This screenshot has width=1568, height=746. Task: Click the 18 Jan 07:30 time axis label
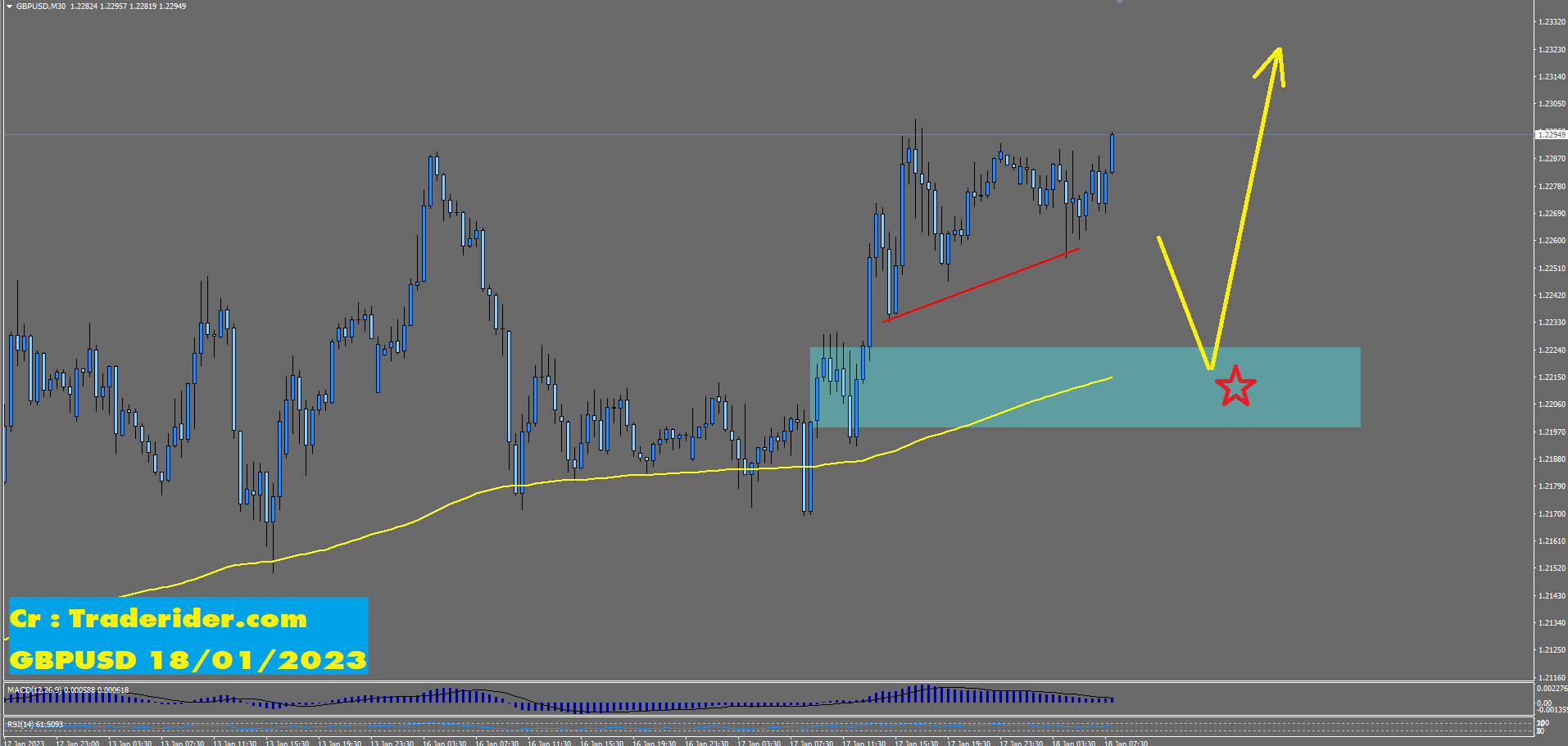[1126, 743]
